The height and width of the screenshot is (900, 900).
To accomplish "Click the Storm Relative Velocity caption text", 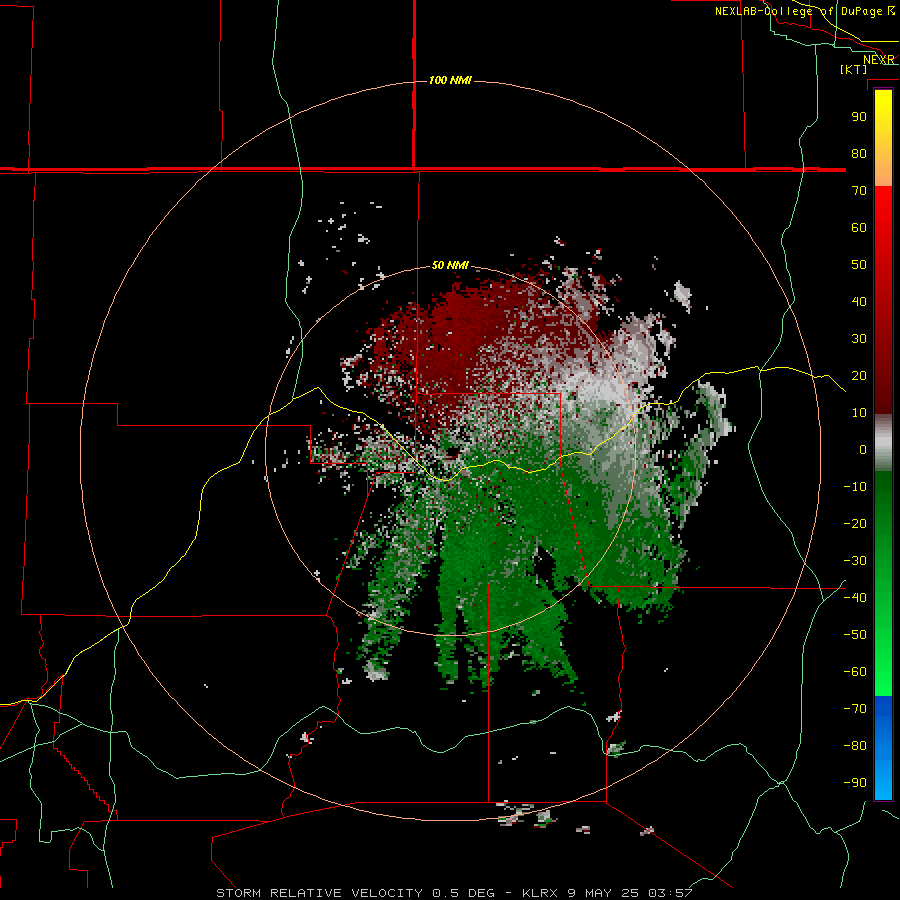I will click(x=454, y=893).
